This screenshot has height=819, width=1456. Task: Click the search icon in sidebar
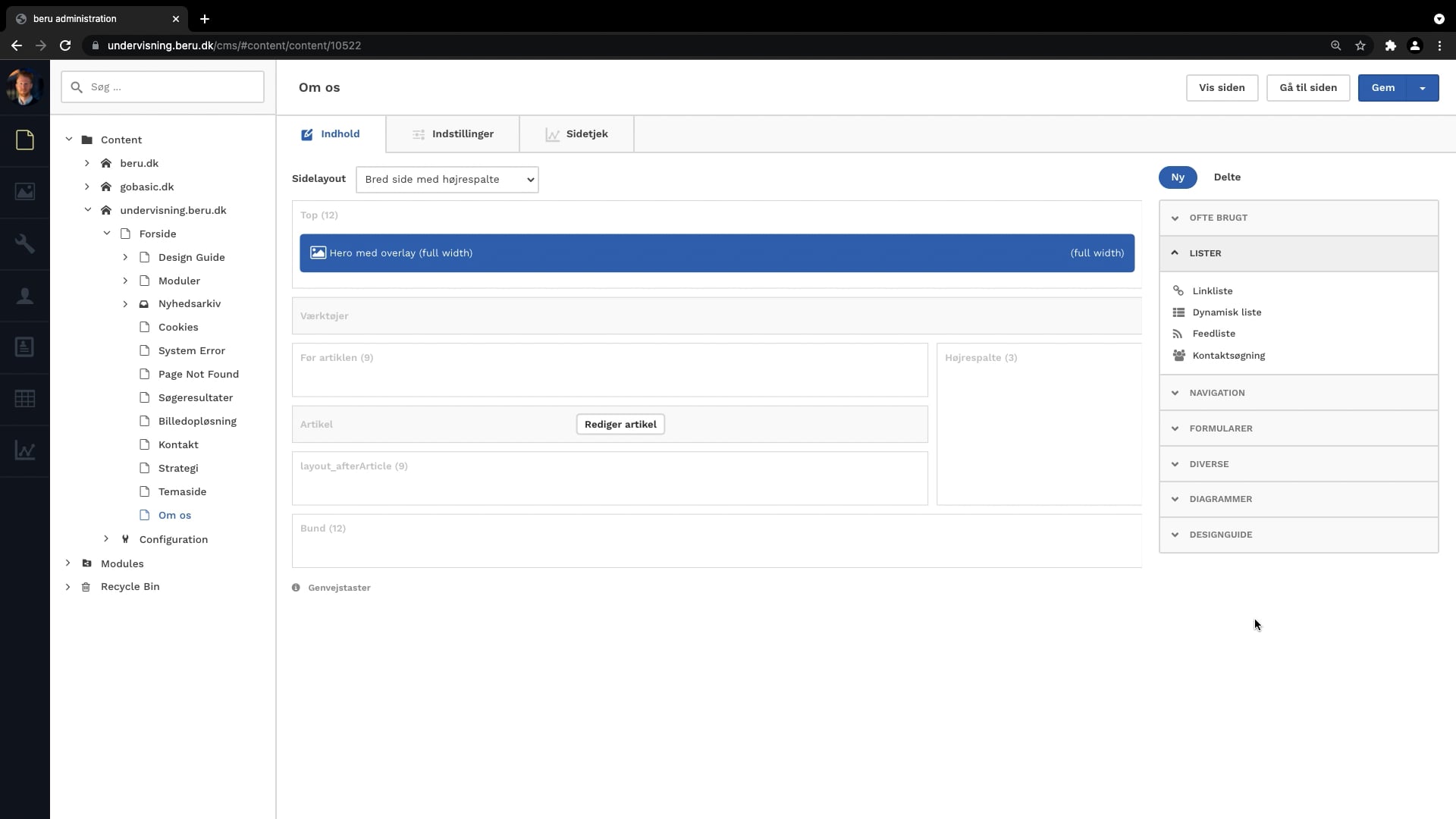coord(77,87)
